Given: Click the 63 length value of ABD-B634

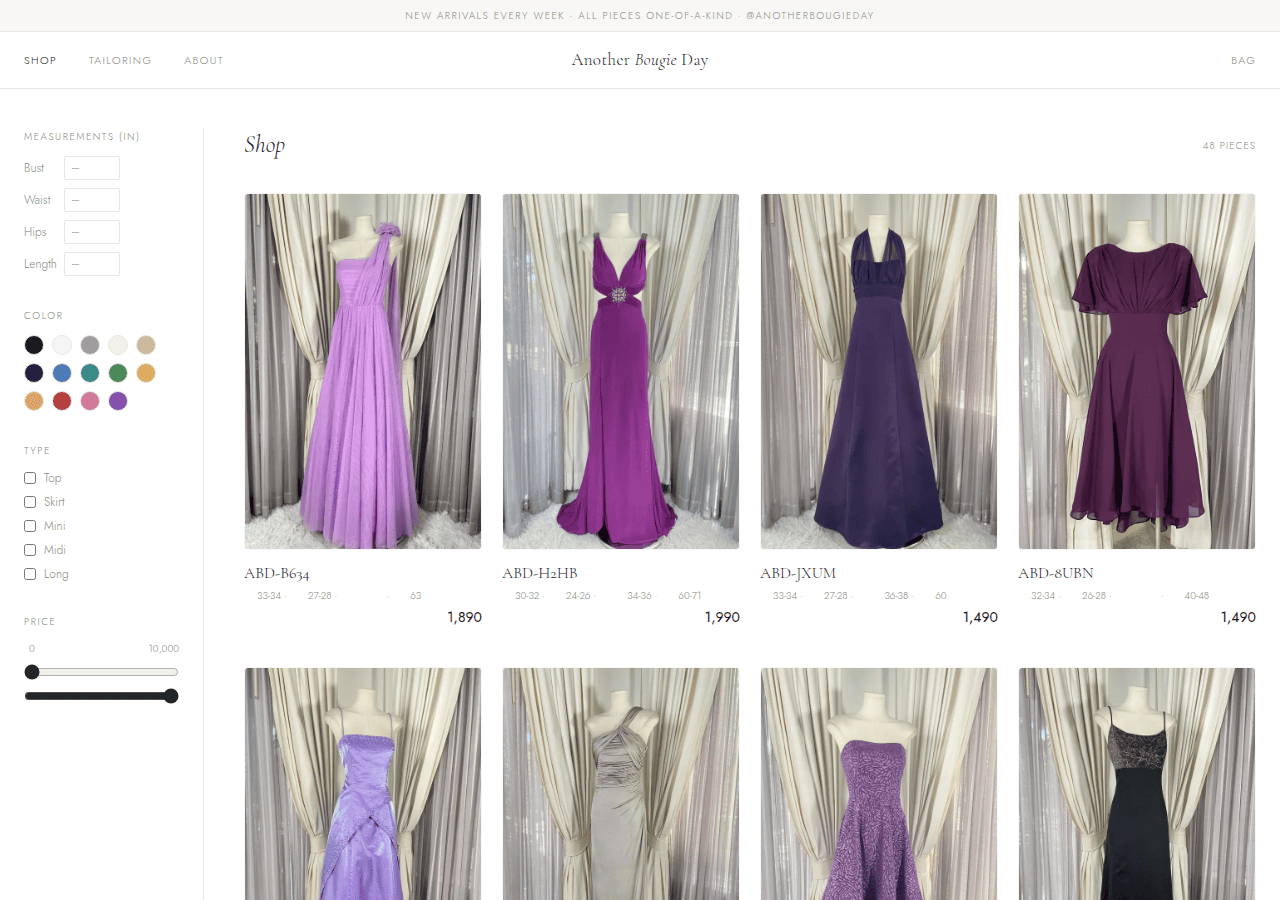Looking at the screenshot, I should (x=416, y=596).
